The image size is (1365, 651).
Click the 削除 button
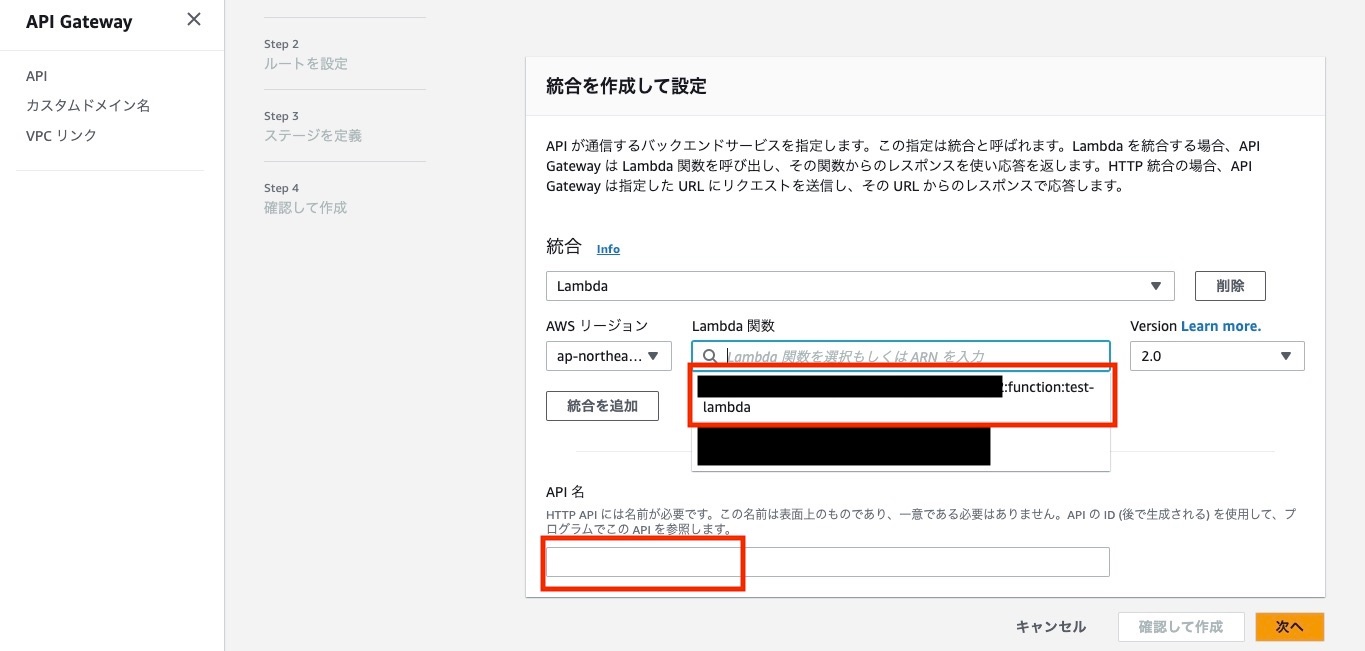tap(1230, 286)
